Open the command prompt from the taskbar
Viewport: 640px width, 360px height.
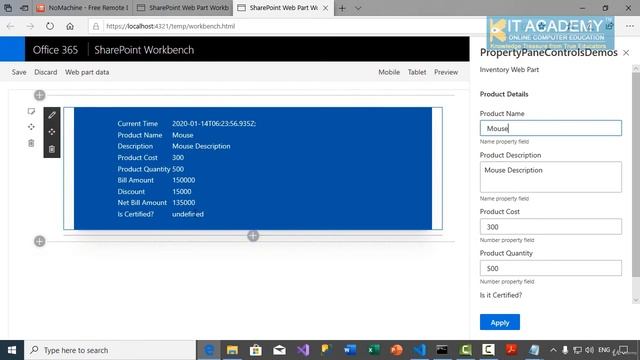point(442,350)
